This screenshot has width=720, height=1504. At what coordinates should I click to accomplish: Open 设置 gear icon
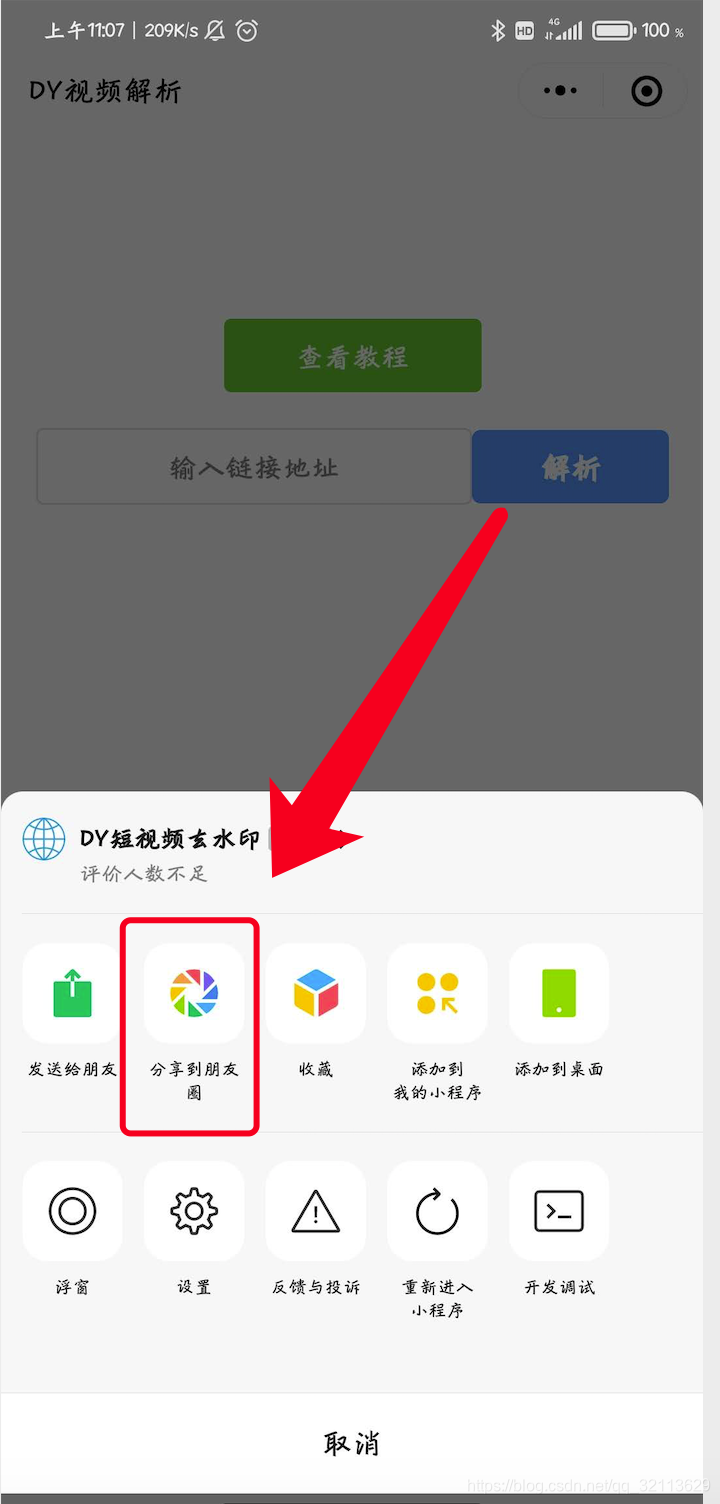pyautogui.click(x=194, y=1211)
